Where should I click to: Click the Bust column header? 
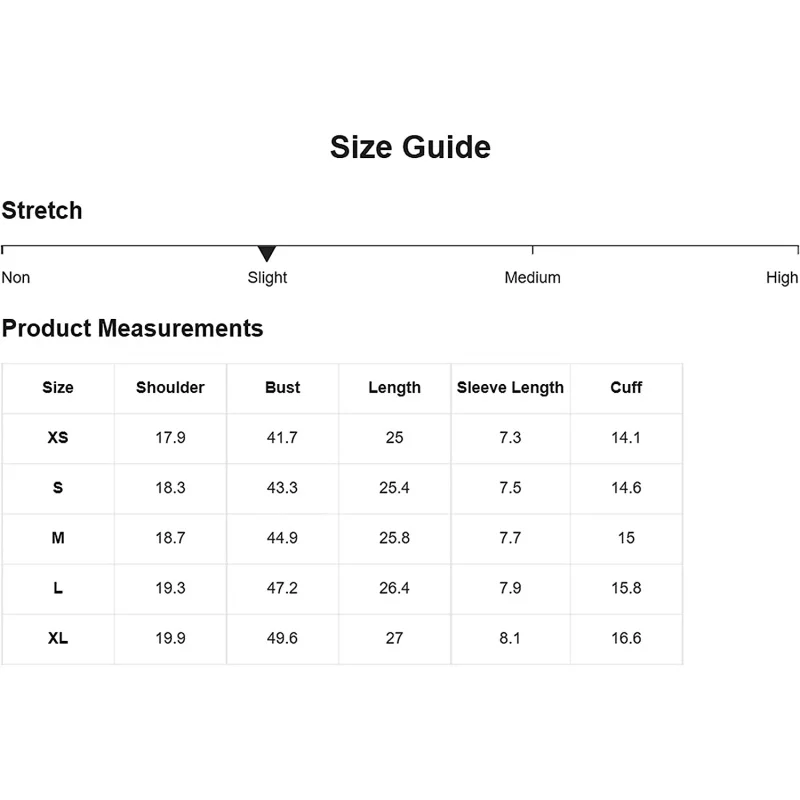point(282,388)
